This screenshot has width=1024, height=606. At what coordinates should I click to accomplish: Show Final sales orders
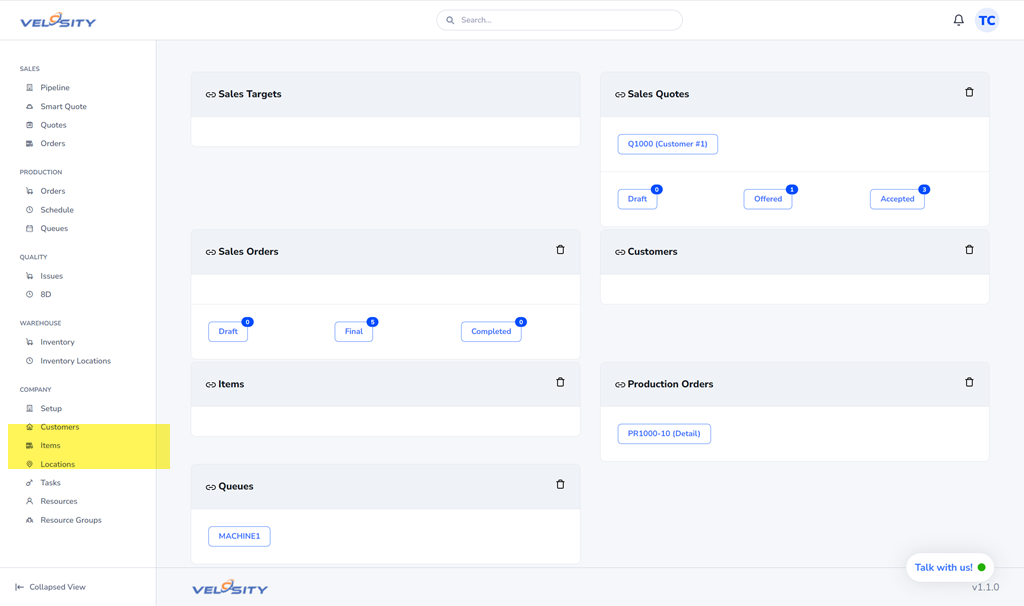pos(353,331)
